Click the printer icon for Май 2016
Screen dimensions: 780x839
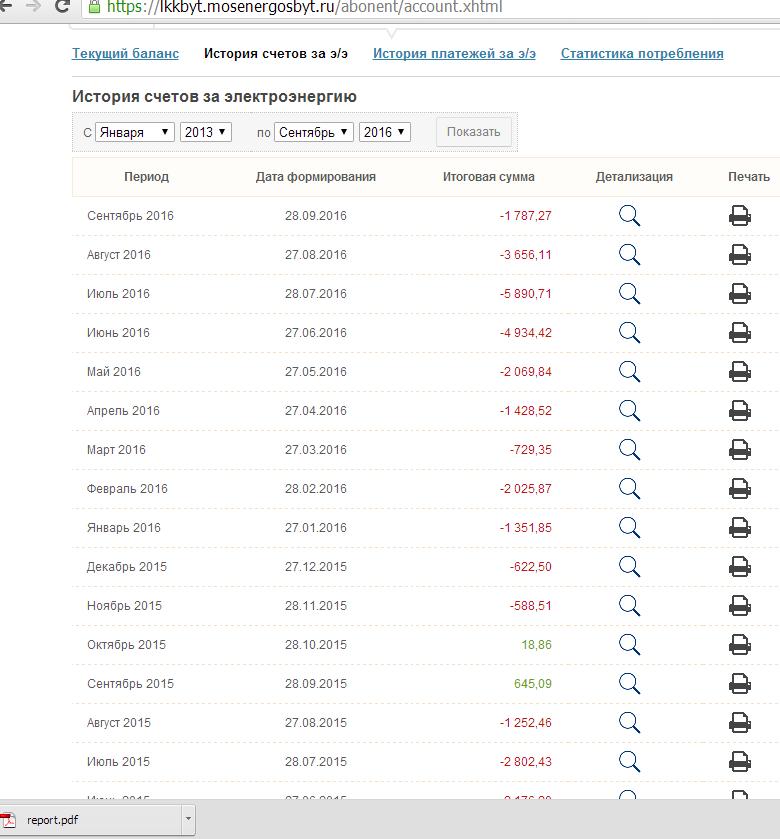point(739,372)
